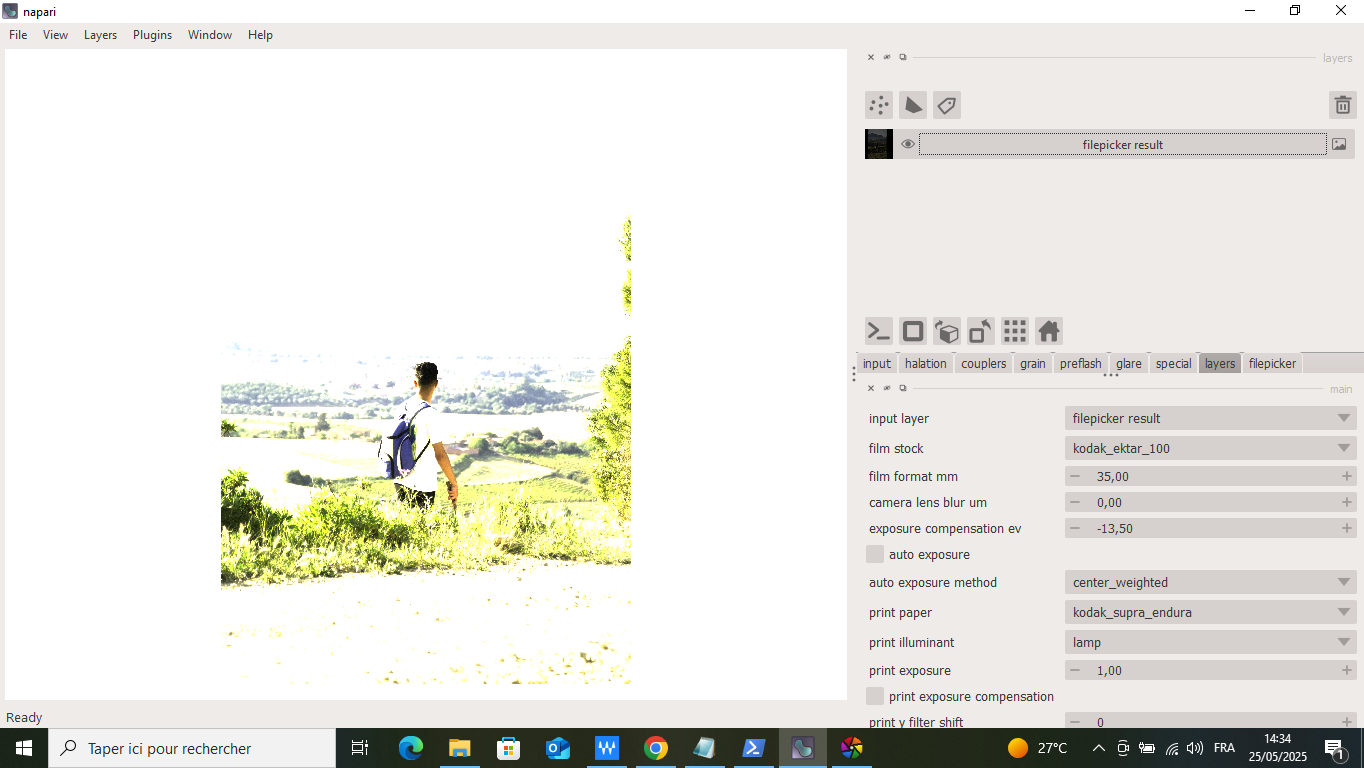Image resolution: width=1364 pixels, height=768 pixels.
Task: Click the exposure compensation ev value field
Action: point(1210,528)
